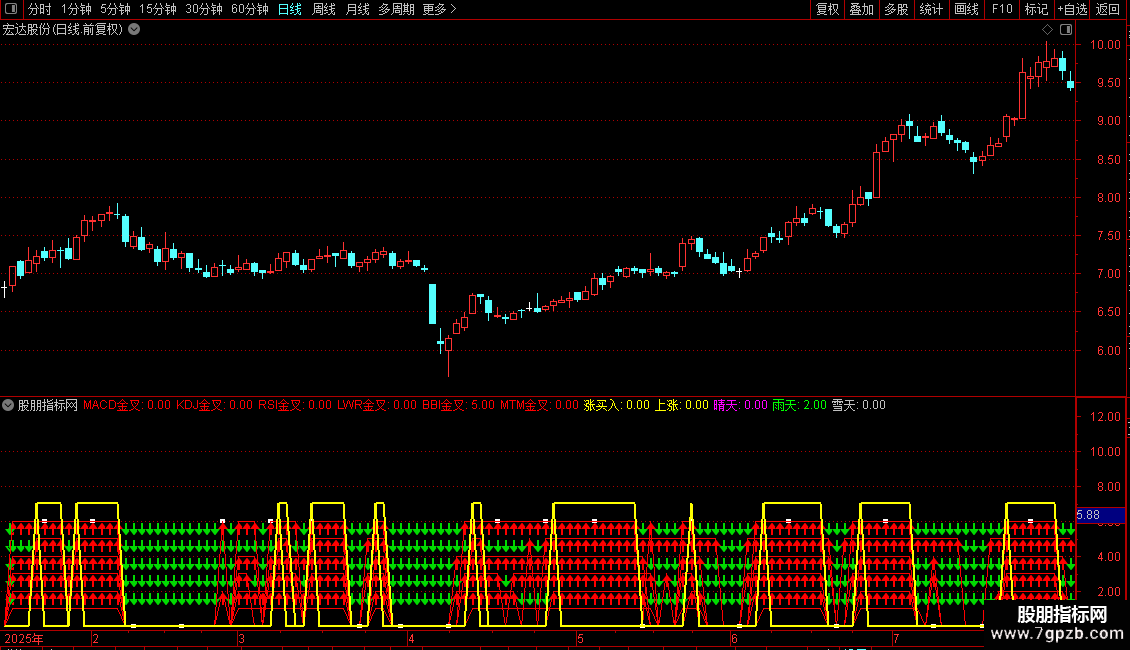Click the month 4 marker on the time axis
This screenshot has width=1130, height=650.
(411, 638)
